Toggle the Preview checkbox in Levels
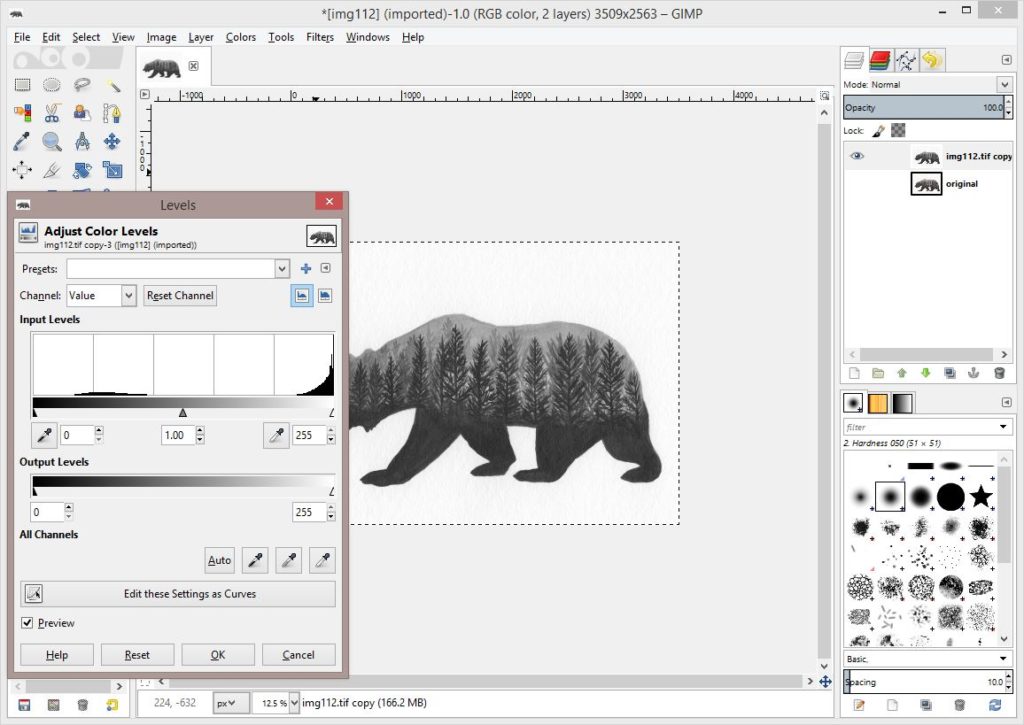The image size is (1024, 725). click(x=27, y=622)
